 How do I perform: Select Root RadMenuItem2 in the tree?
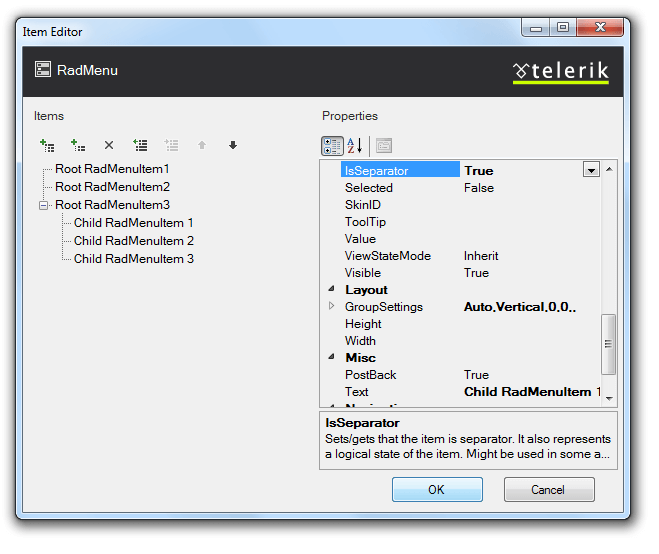coord(112,187)
